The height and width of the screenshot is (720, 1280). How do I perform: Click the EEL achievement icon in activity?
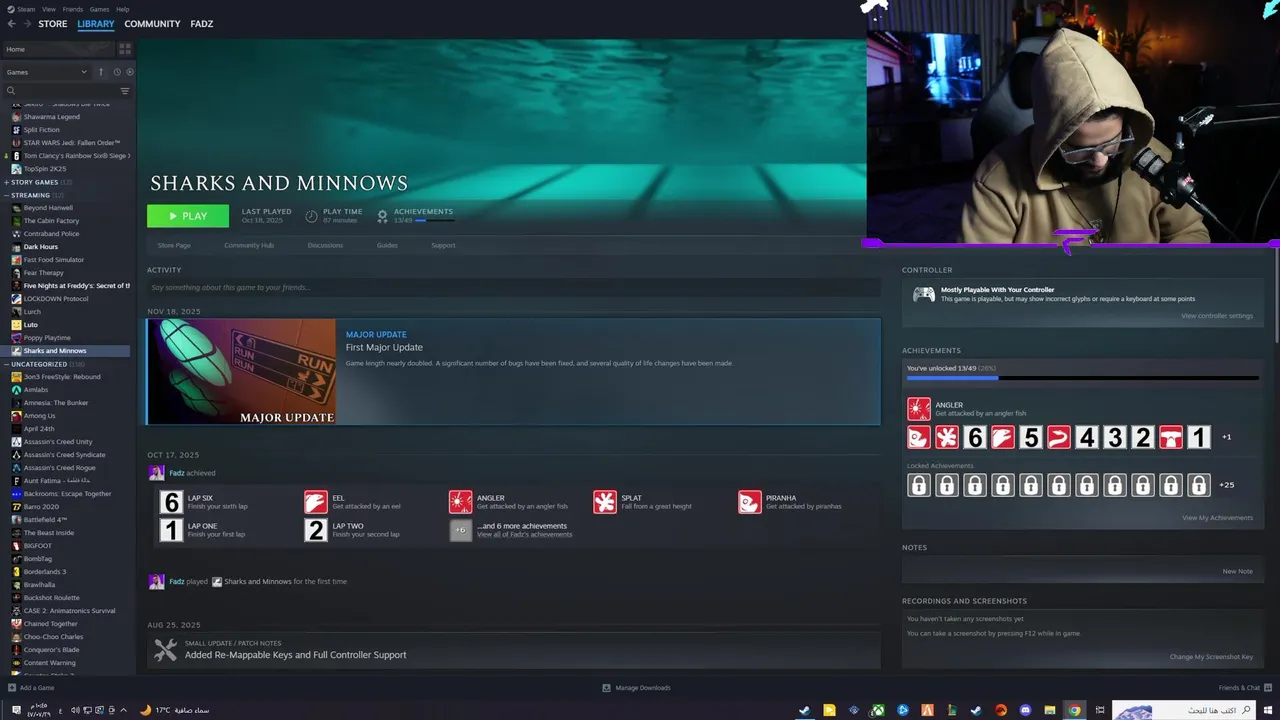coord(316,502)
